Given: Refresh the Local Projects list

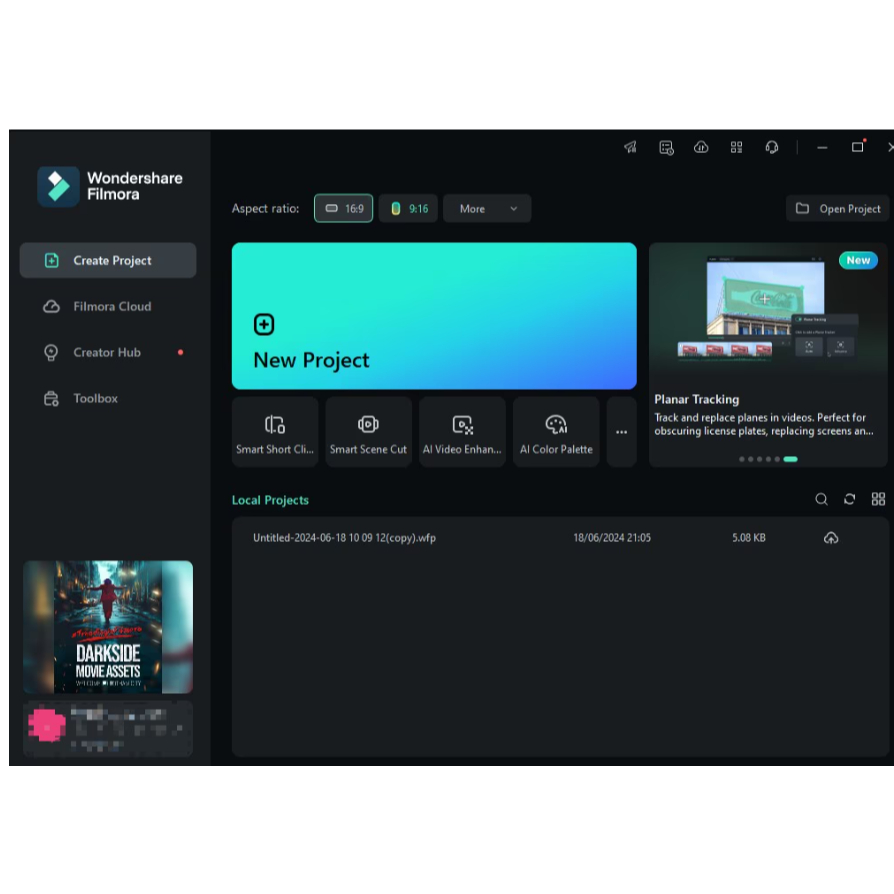Looking at the screenshot, I should pyautogui.click(x=849, y=499).
